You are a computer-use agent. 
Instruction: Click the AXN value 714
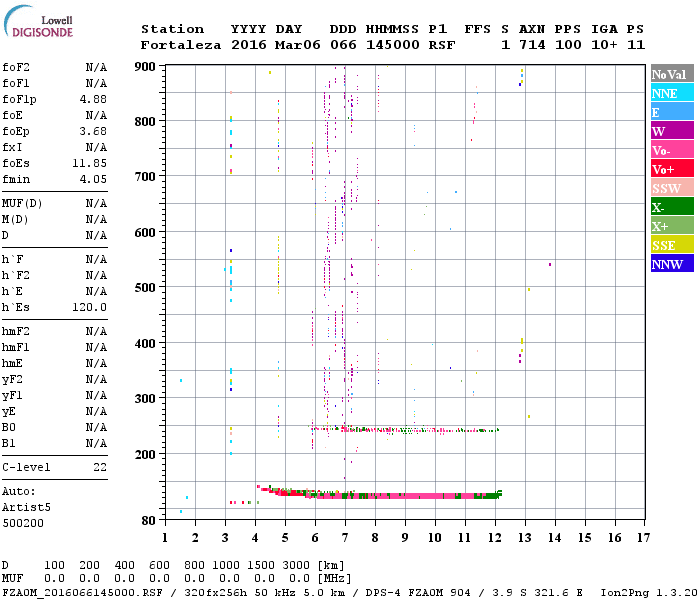click(532, 45)
